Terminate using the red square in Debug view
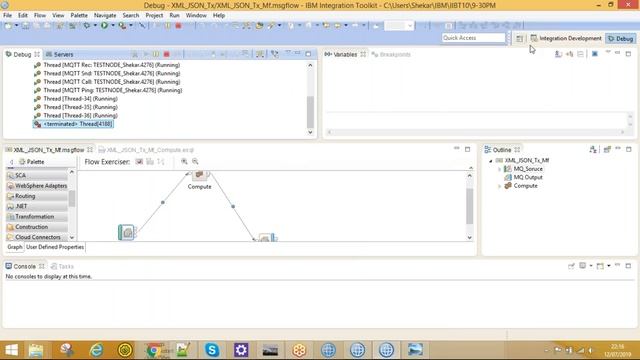Image resolution: width=640 pixels, height=360 pixels. tap(167, 54)
